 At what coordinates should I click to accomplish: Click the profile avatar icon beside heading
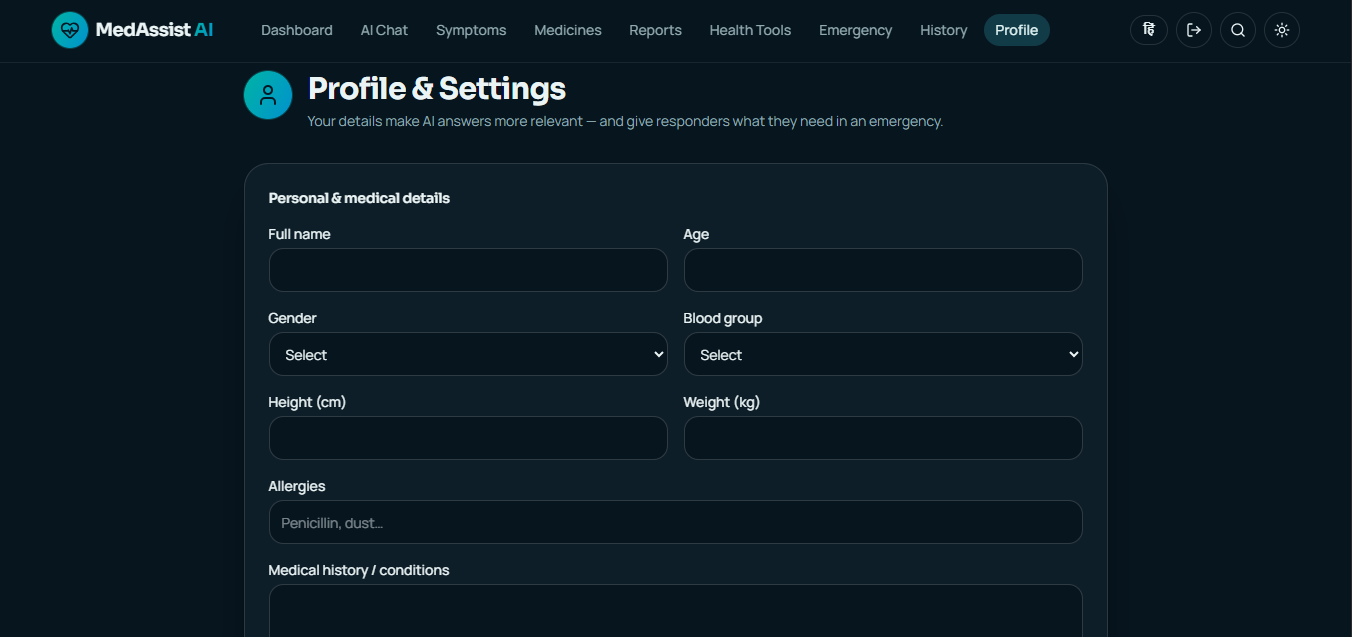[268, 95]
